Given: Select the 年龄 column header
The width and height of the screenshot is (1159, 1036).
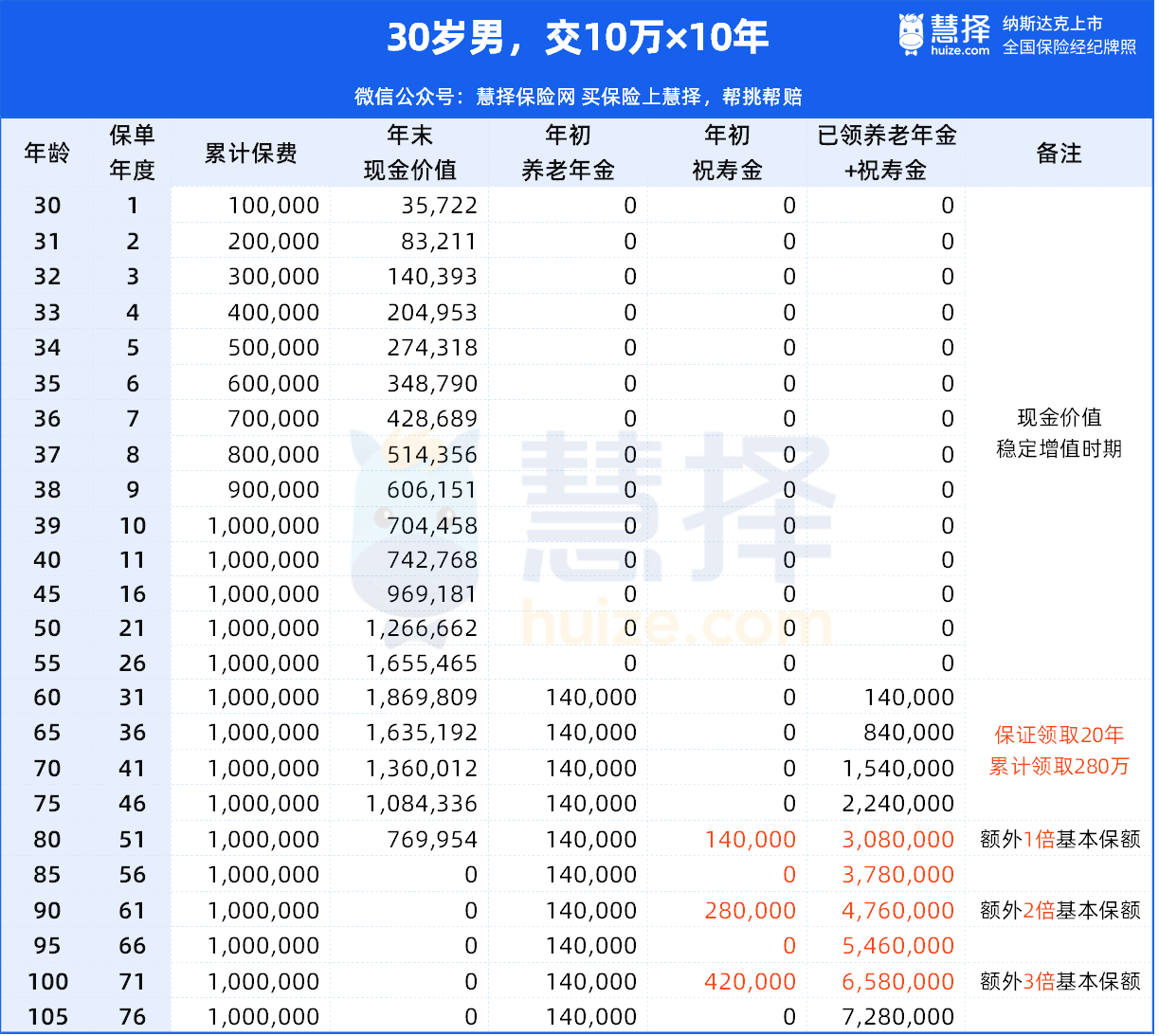Looking at the screenshot, I should [47, 153].
